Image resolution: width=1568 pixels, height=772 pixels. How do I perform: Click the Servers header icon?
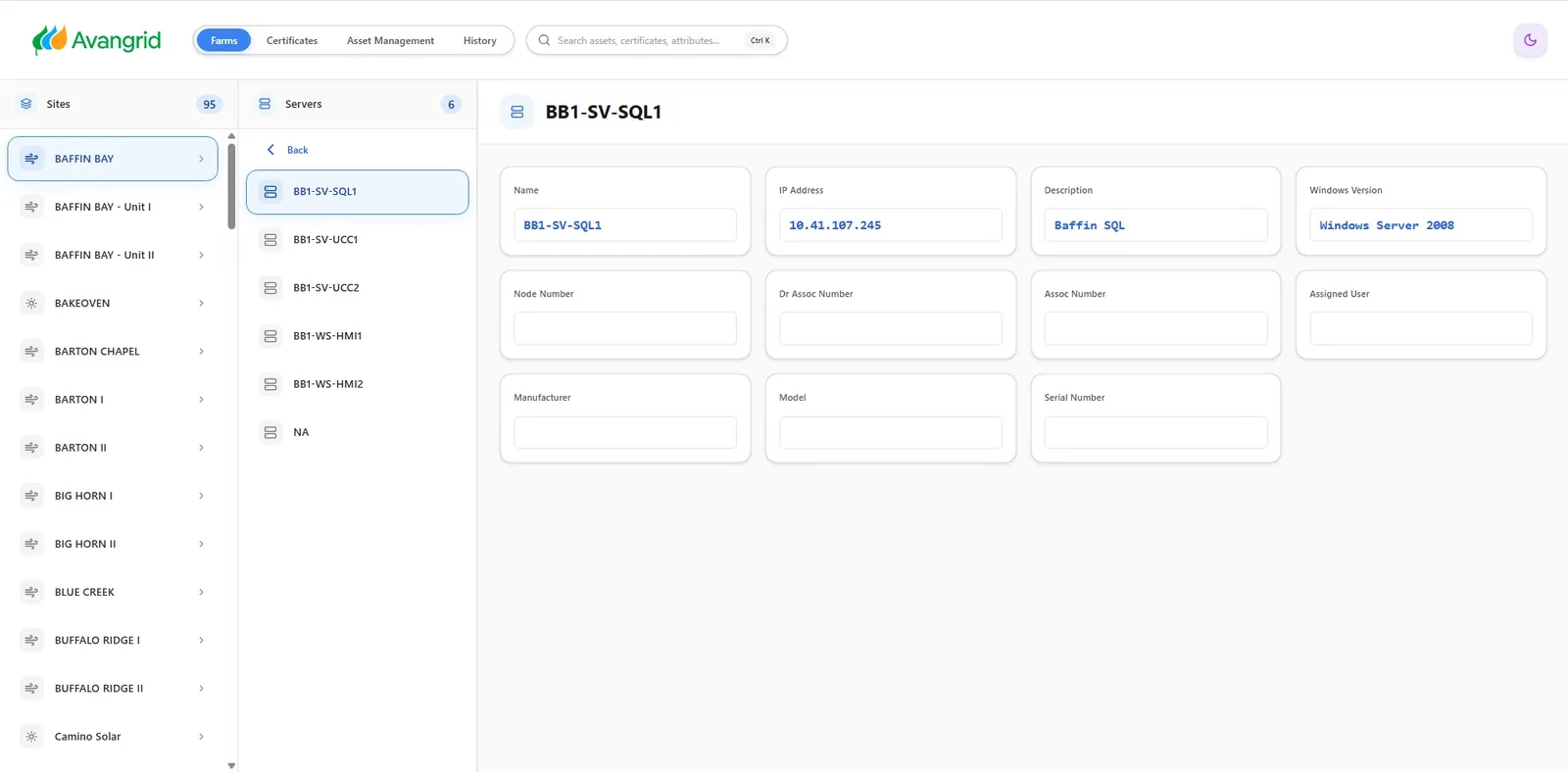click(x=265, y=104)
